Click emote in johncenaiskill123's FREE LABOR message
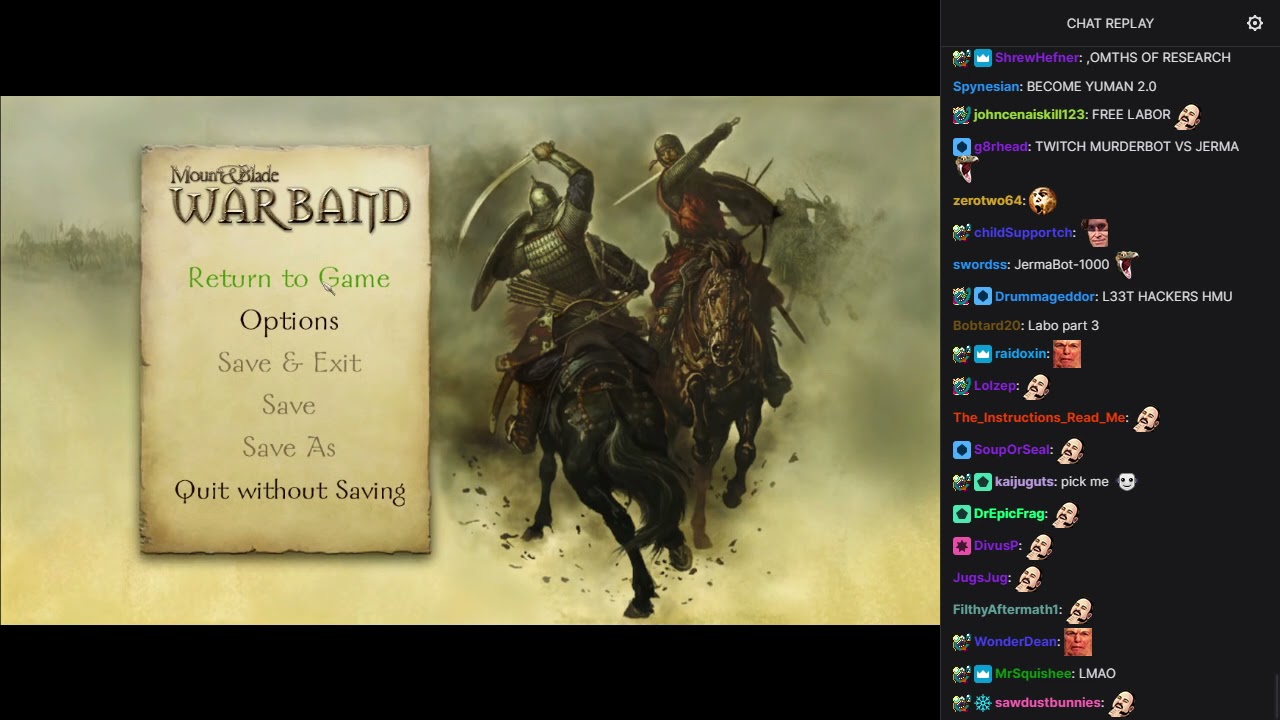Screen dimensions: 1280x720 pos(1188,117)
